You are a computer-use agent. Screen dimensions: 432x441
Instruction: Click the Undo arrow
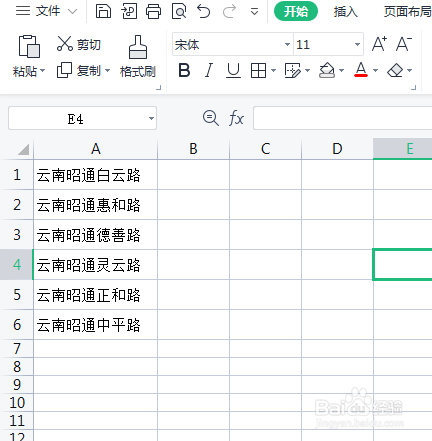(204, 11)
